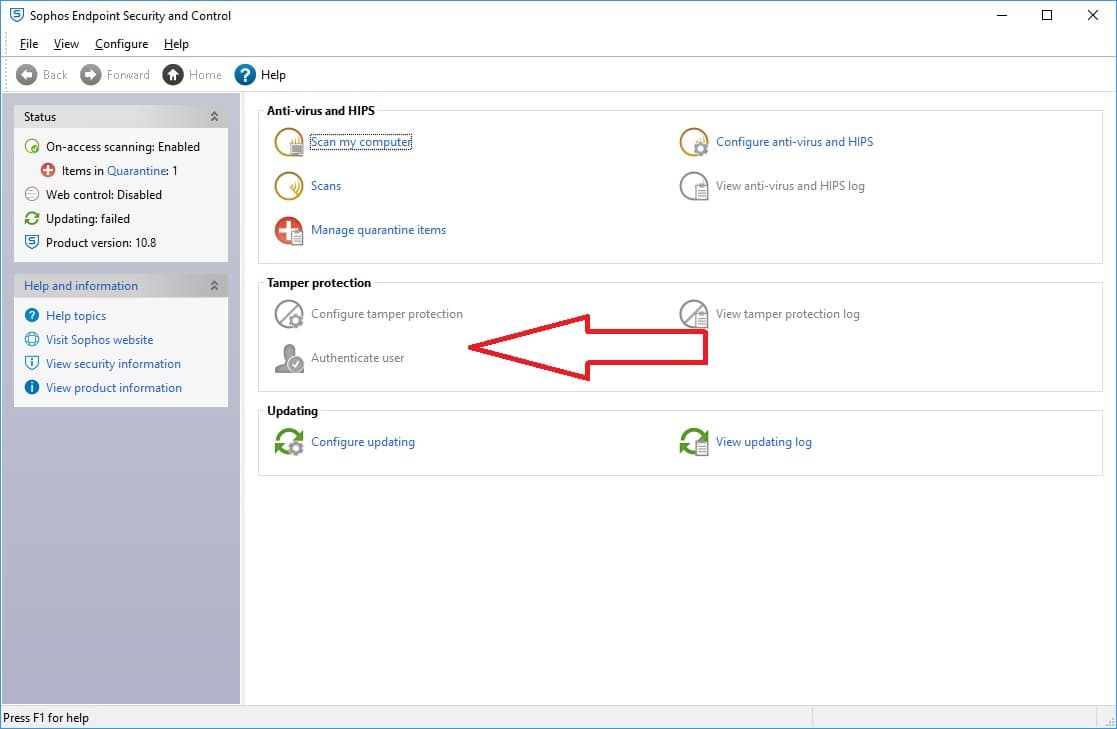Image resolution: width=1117 pixels, height=729 pixels.
Task: Click the View anti-virus and HIPS log icon
Action: pos(693,186)
